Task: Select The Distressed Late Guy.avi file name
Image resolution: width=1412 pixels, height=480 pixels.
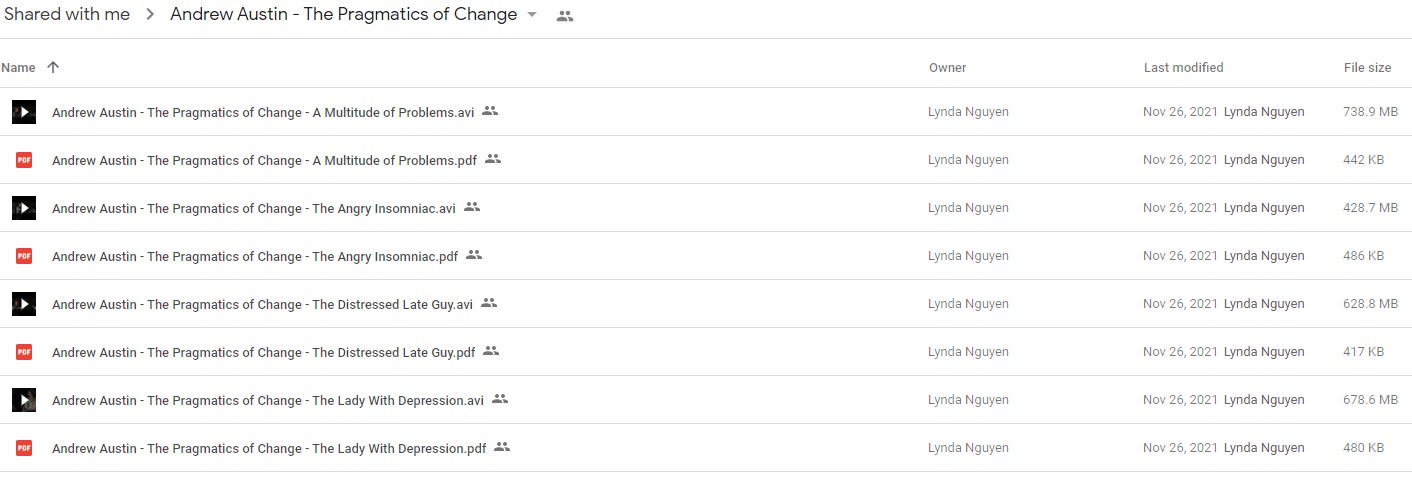Action: 262,304
